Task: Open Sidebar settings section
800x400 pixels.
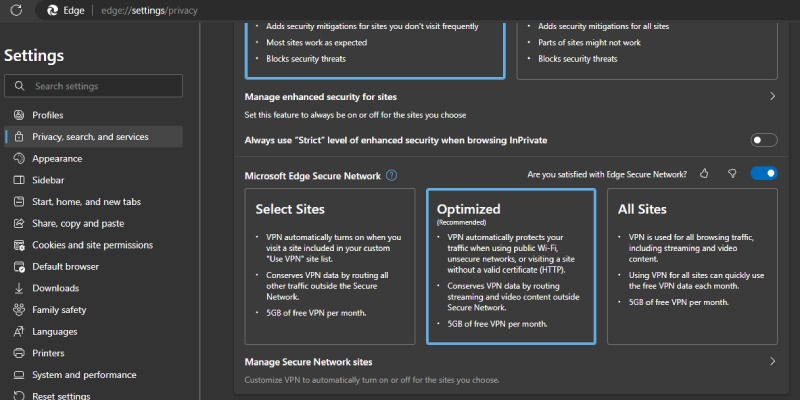Action: (x=93, y=180)
